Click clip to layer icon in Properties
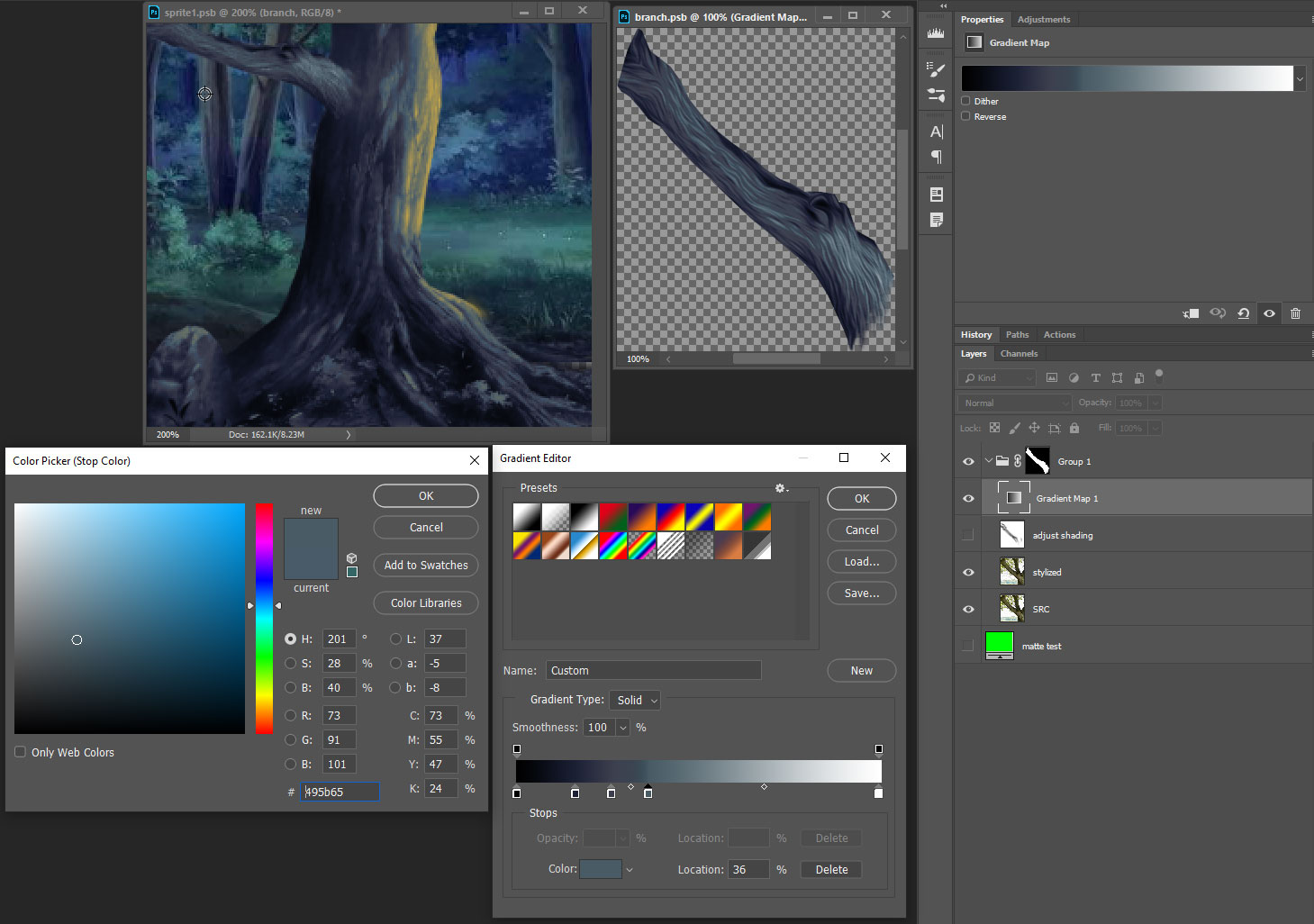The width and height of the screenshot is (1314, 924). [x=1191, y=313]
